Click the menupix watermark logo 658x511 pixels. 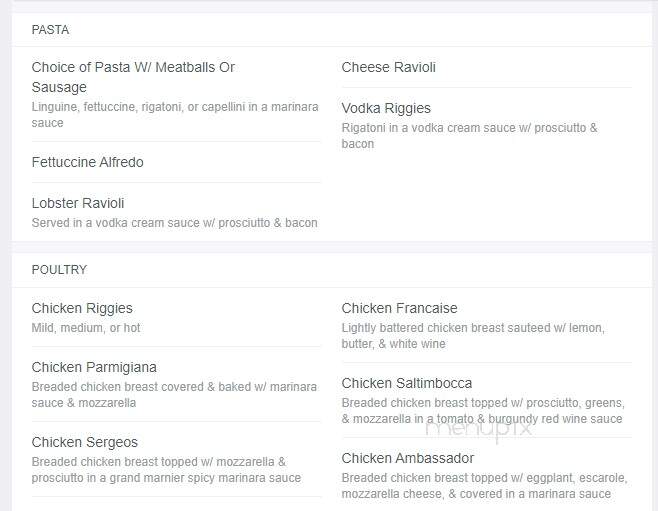(x=479, y=430)
